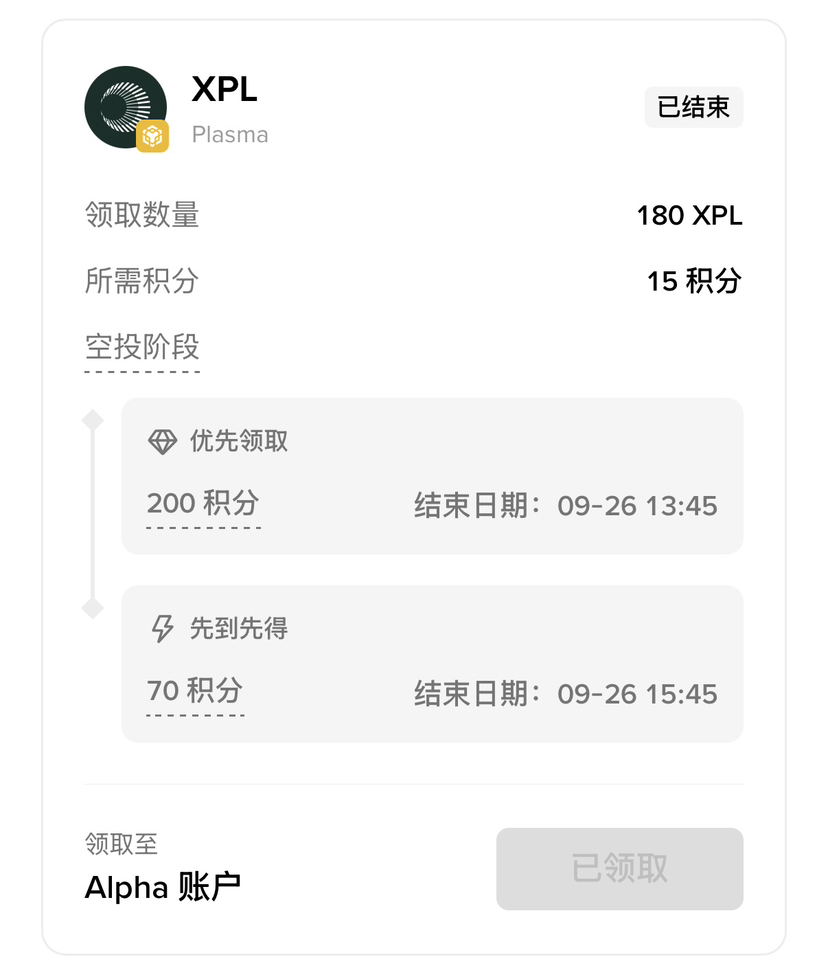828x968 pixels.
Task: Click the lightning bolt icon beside 先到先得
Action: pyautogui.click(x=162, y=629)
